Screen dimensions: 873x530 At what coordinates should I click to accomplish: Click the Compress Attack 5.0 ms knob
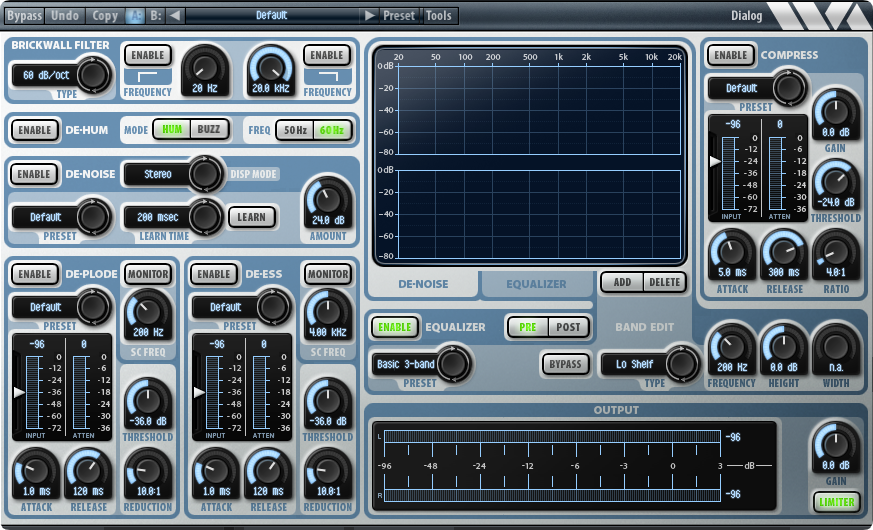732,252
